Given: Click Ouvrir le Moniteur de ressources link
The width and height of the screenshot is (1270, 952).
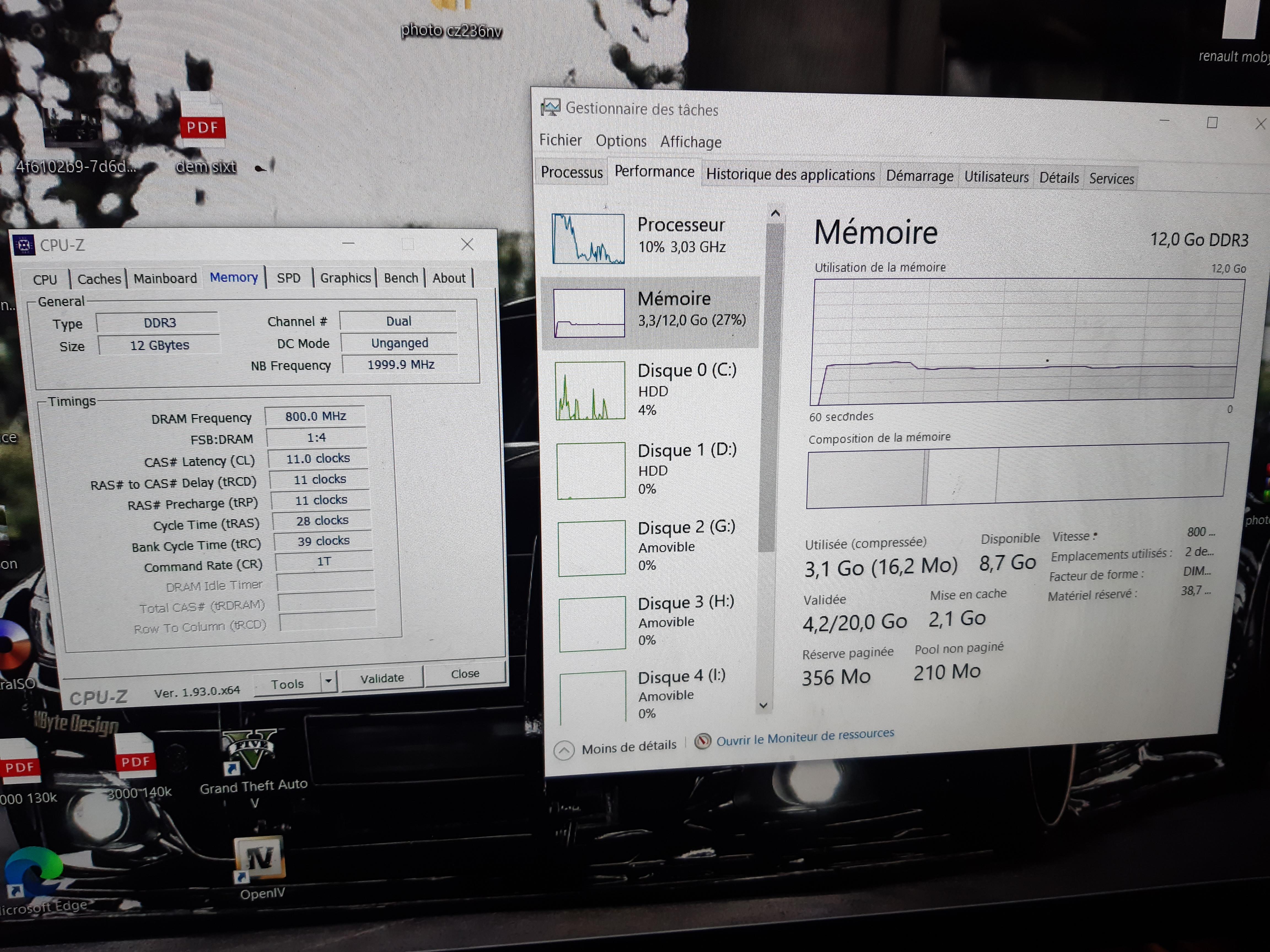Looking at the screenshot, I should click(804, 737).
